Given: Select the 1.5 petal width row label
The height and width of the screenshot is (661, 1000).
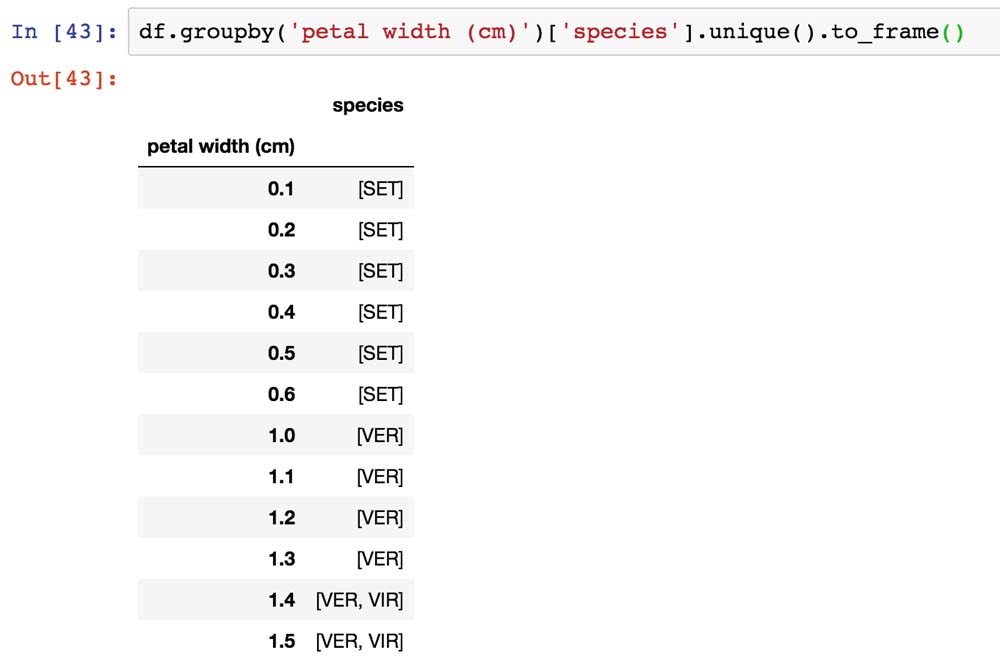Looking at the screenshot, I should [281, 641].
